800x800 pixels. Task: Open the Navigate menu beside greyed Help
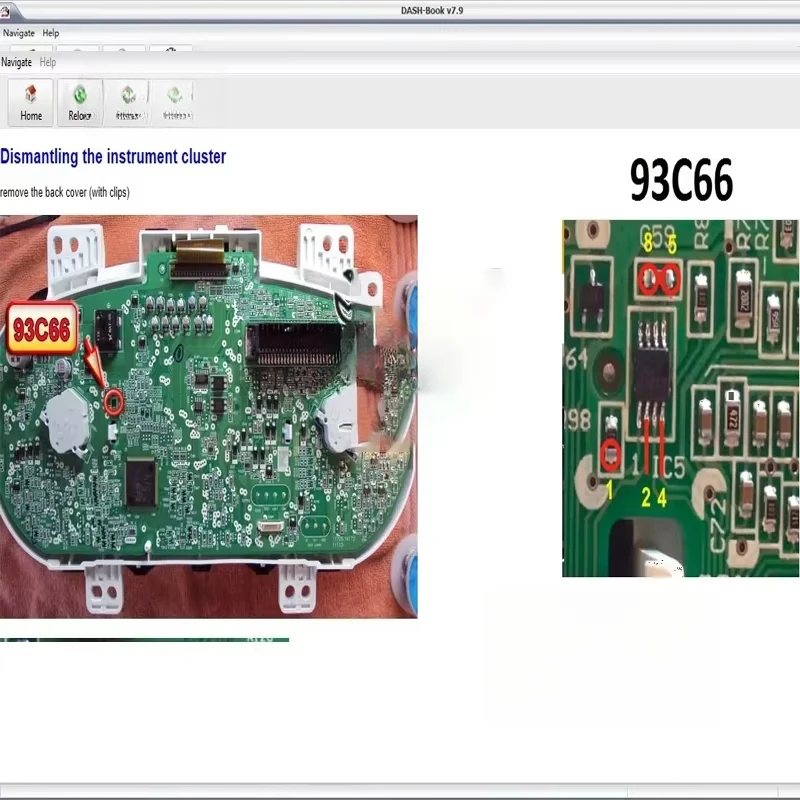pyautogui.click(x=16, y=62)
